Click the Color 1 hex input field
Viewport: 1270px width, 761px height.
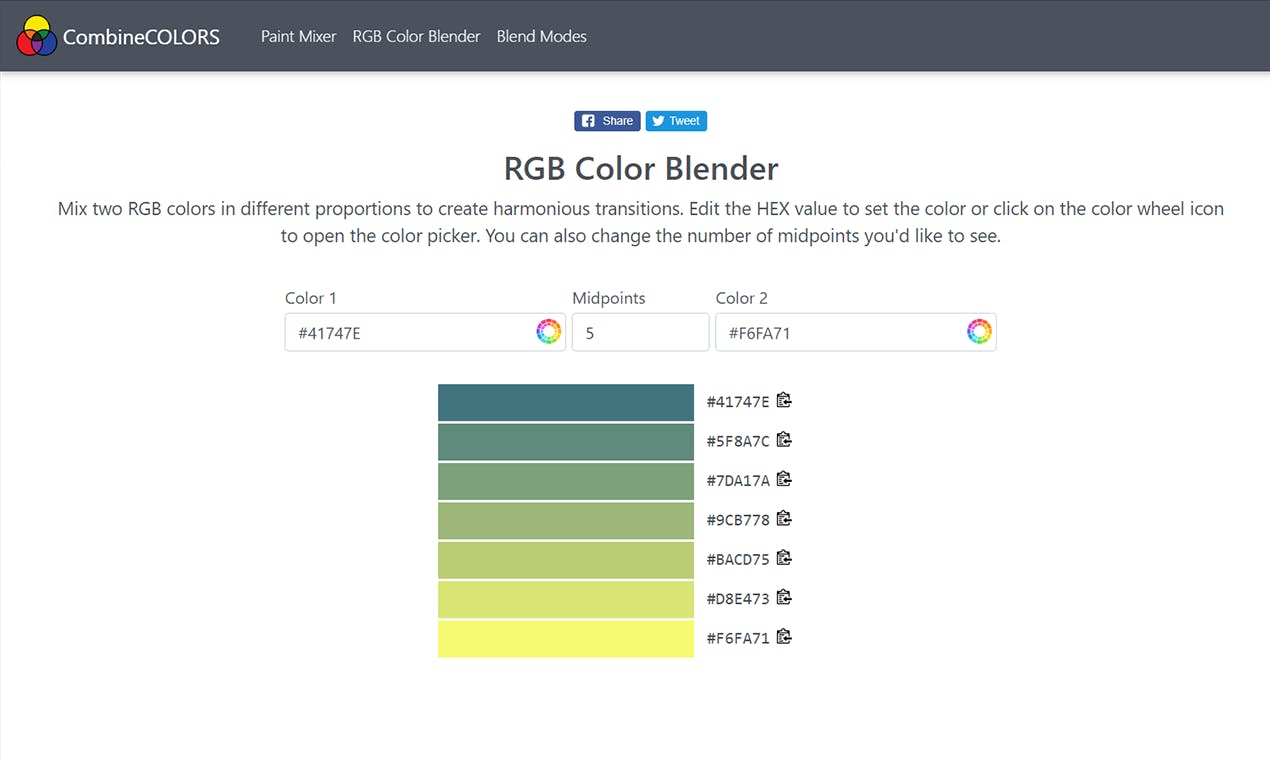[x=425, y=332]
